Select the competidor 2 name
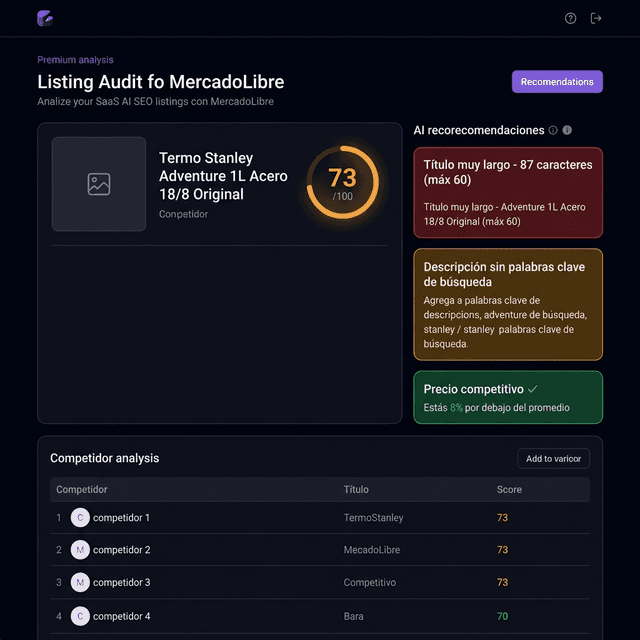Viewport: 640px width, 640px height. (122, 550)
